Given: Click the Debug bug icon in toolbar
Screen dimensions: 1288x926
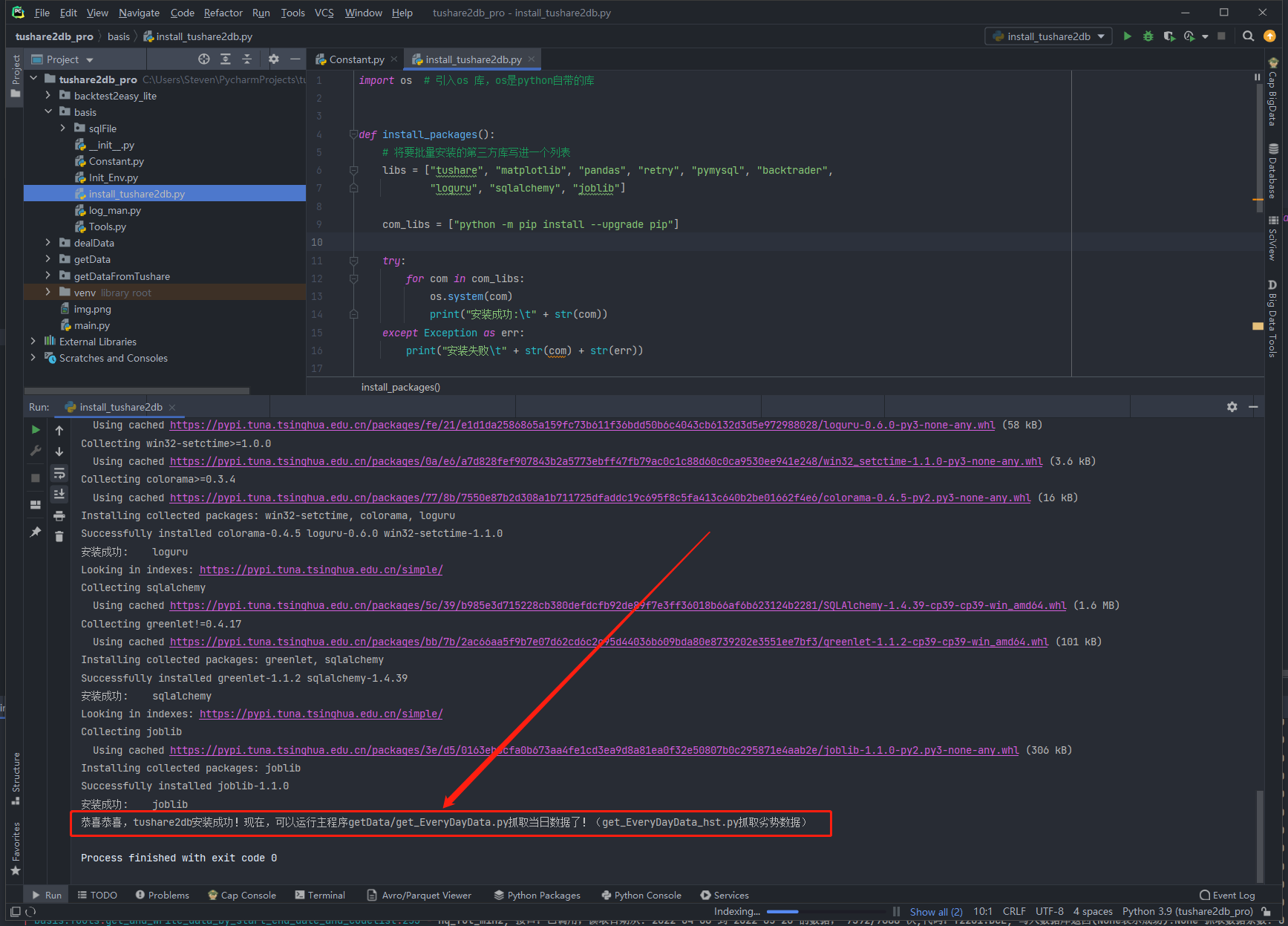Looking at the screenshot, I should pyautogui.click(x=1148, y=36).
